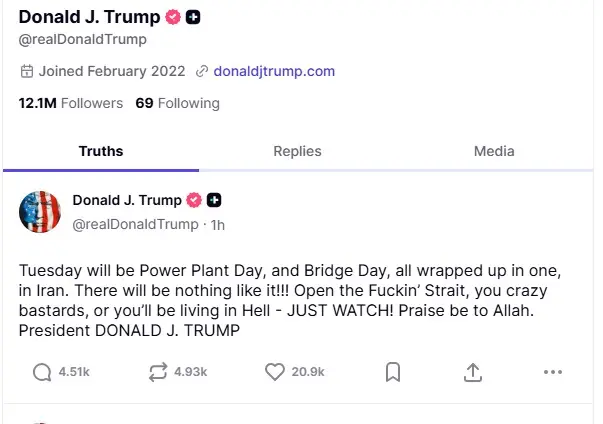Viewport: 603px width, 424px height.
Task: Click the verified badge beside the post author
Action: (x=194, y=200)
